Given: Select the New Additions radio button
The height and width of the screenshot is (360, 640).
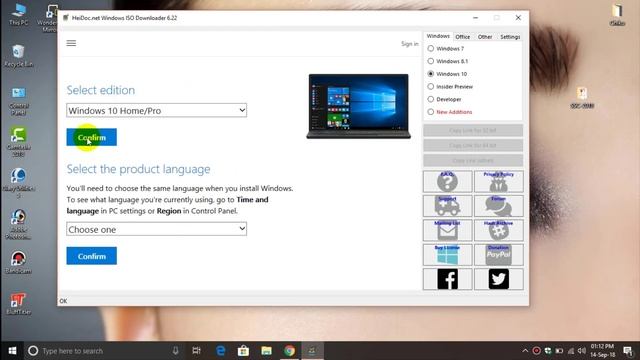Looking at the screenshot, I should (x=431, y=112).
